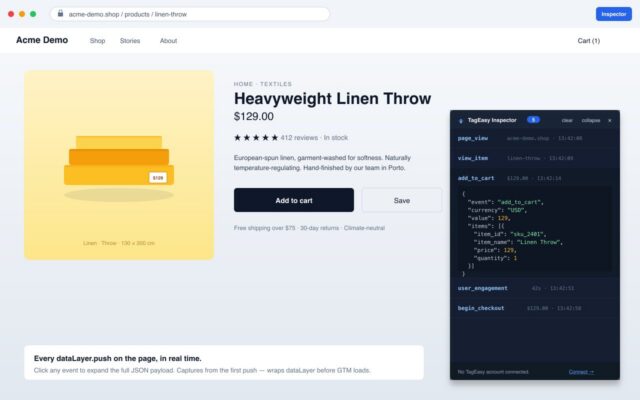Click the TagEasy Inspector logo icon
The width and height of the screenshot is (640, 400).
pos(461,121)
